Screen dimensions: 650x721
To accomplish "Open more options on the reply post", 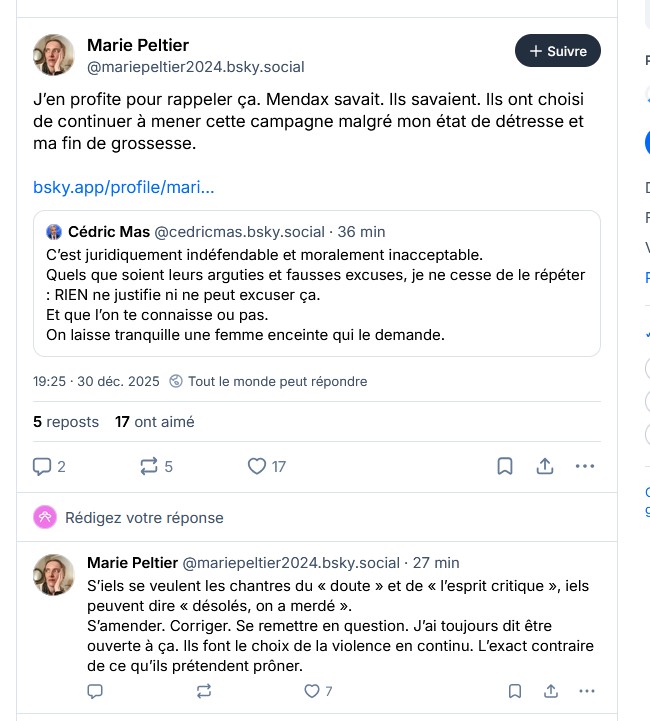I will coord(587,691).
